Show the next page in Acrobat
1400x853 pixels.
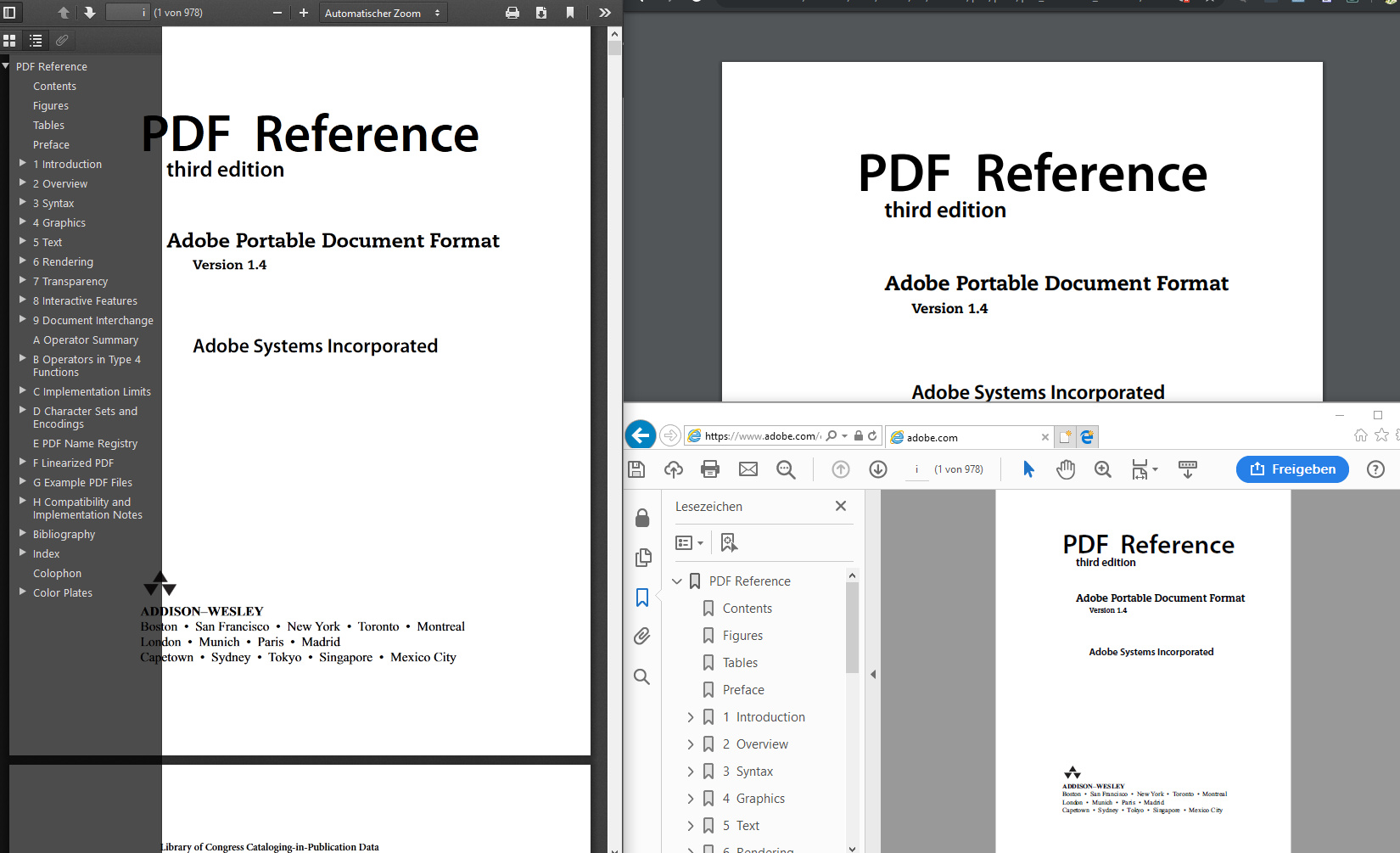click(878, 469)
